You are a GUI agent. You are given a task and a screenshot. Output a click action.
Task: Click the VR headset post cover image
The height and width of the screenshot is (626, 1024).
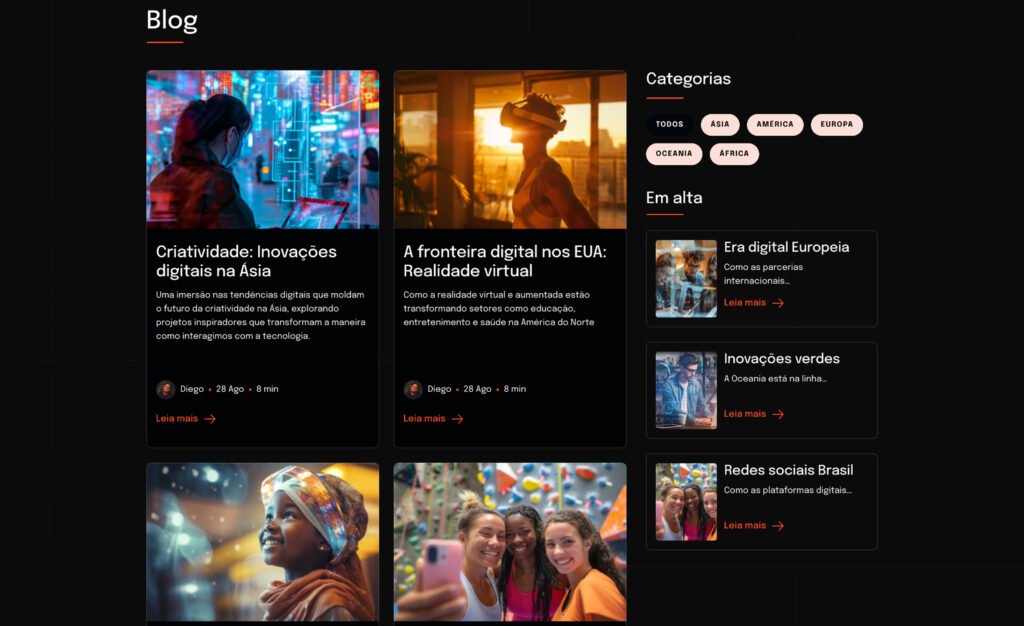point(510,149)
